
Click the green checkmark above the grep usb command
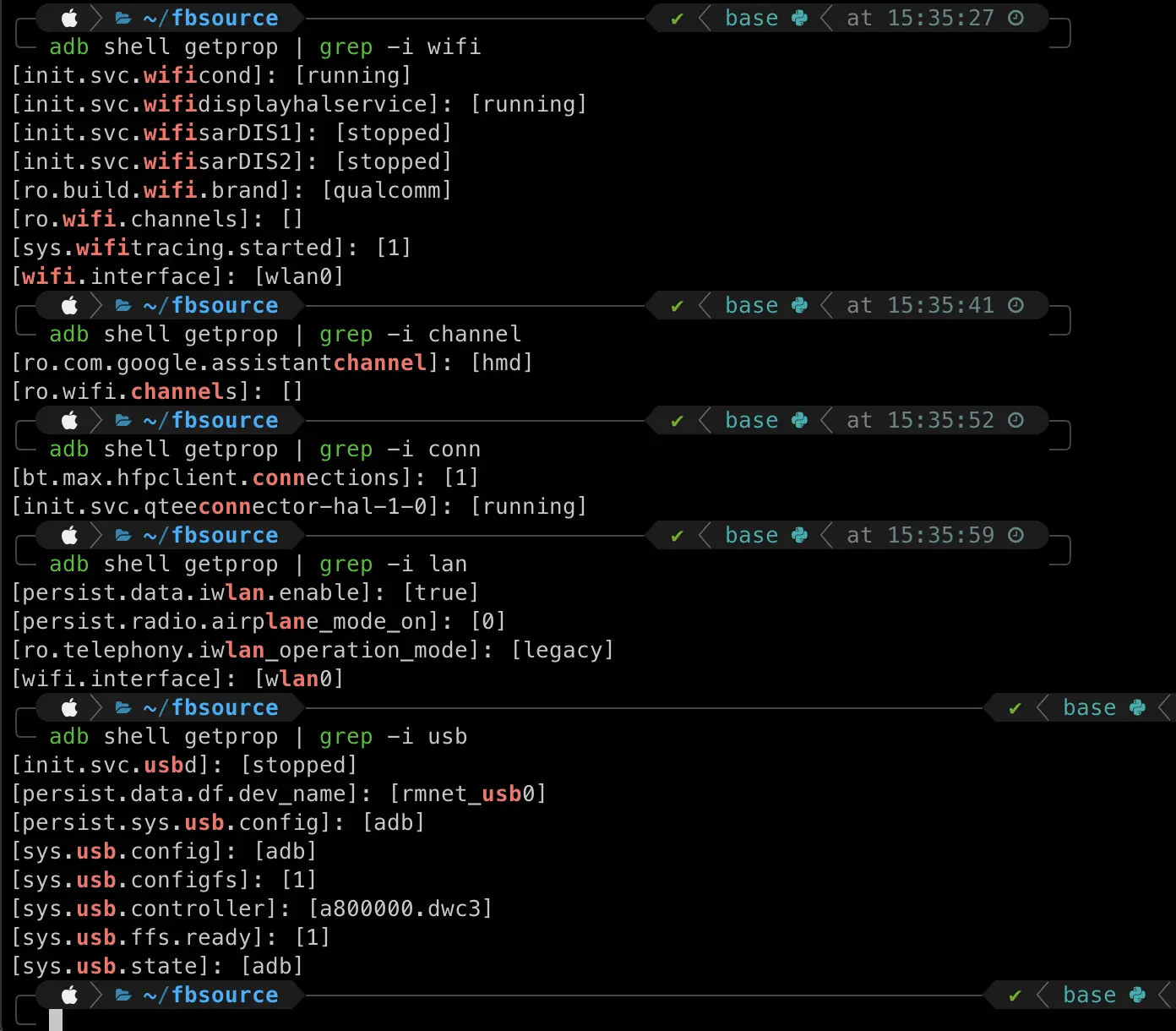point(1015,708)
